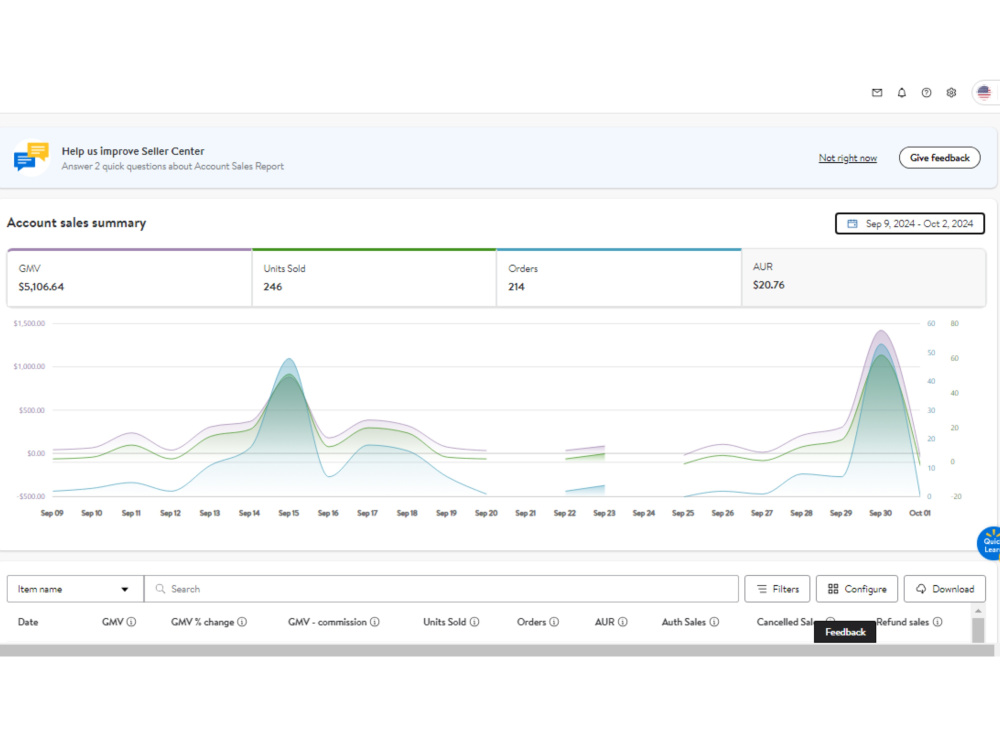Click the GMV - commission column header
The height and width of the screenshot is (750, 1000).
click(327, 622)
